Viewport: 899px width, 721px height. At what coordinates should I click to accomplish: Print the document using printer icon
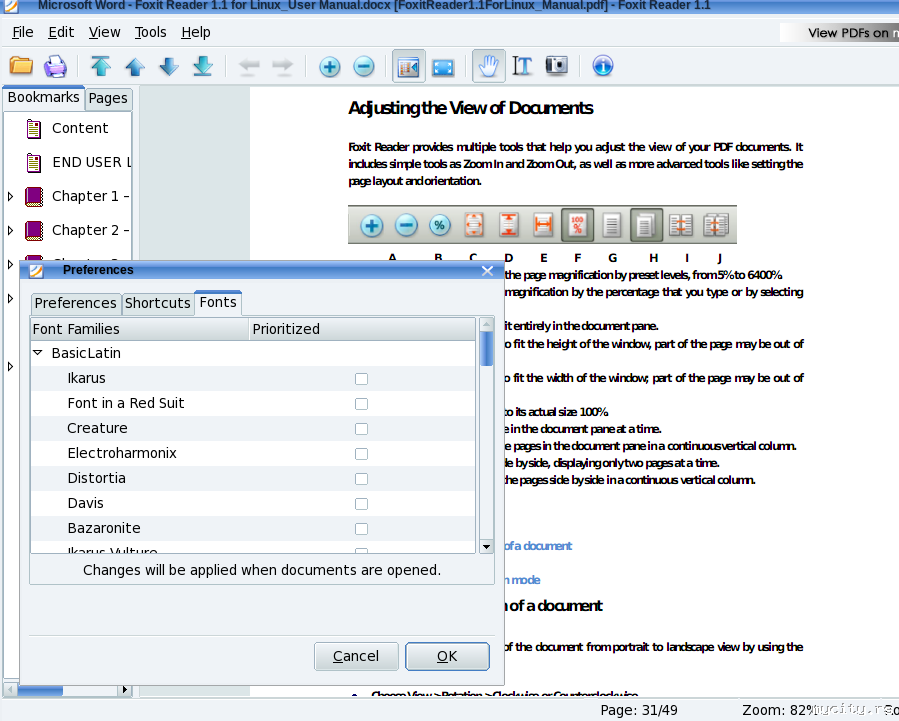click(x=55, y=66)
